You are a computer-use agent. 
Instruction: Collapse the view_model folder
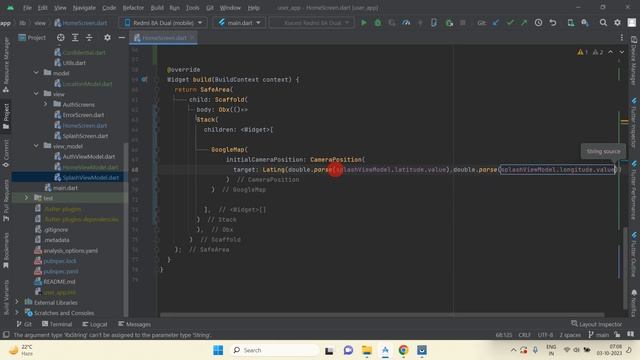pos(36,146)
